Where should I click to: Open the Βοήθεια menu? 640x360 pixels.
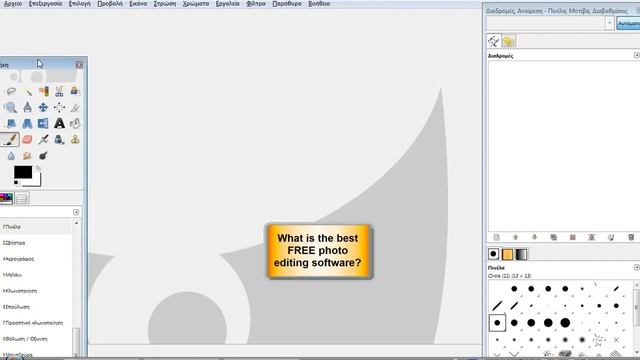(319, 4)
